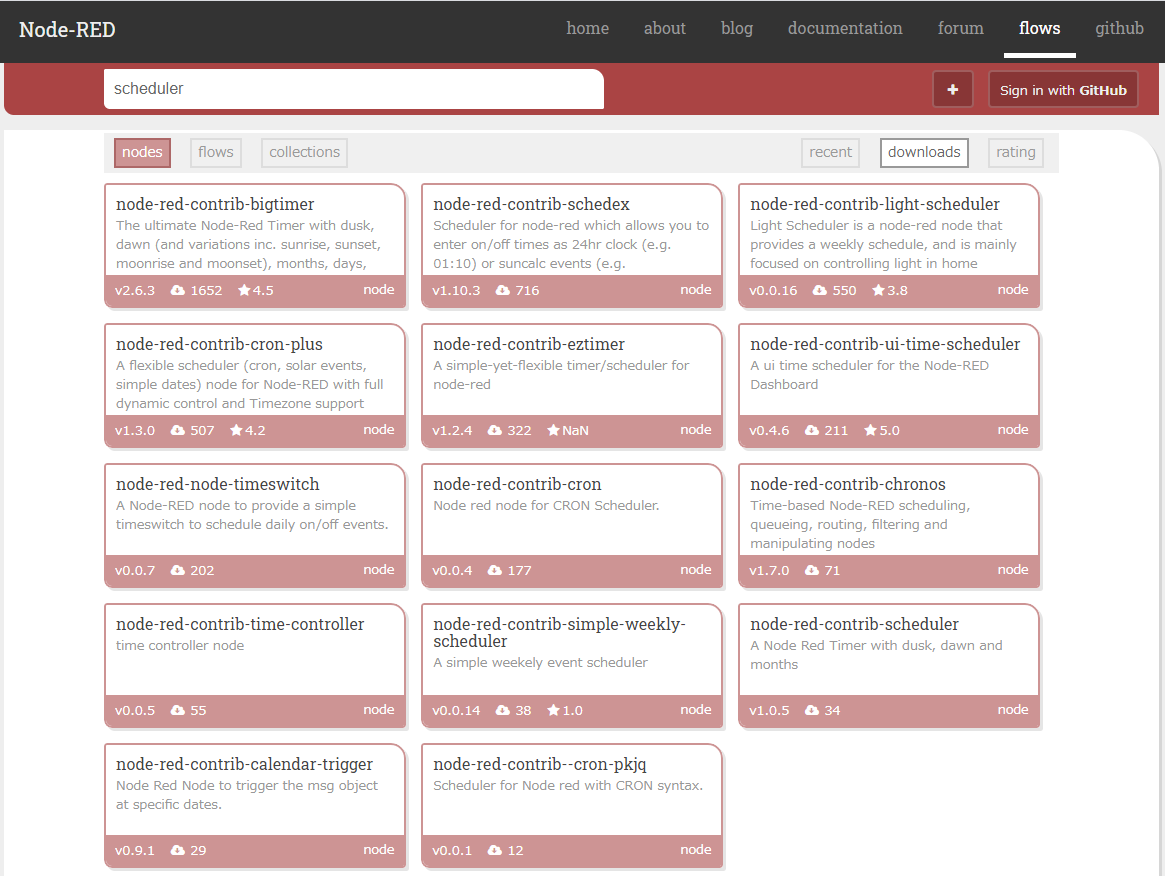1165x876 pixels.
Task: Go to the home page
Action: [x=587, y=28]
